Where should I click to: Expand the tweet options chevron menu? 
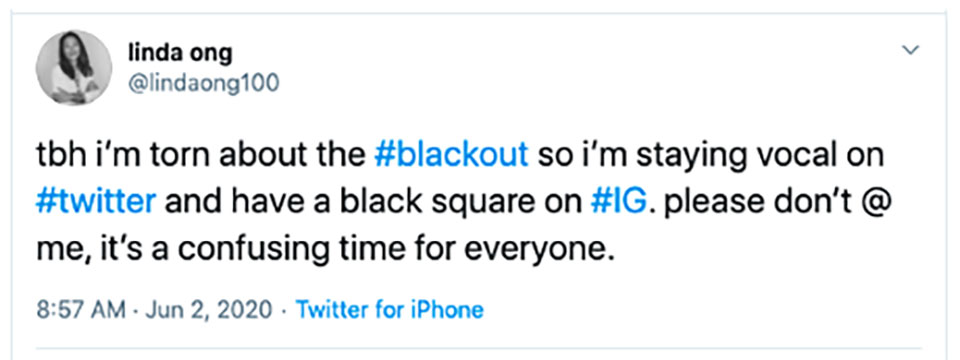point(912,50)
